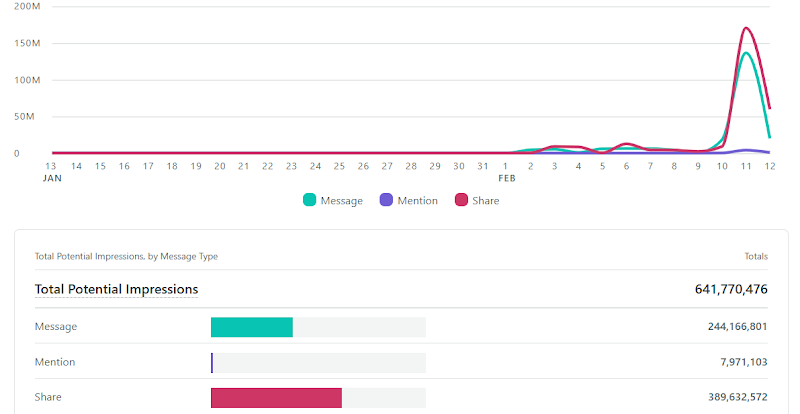Click the teal Message legend color dot

tap(310, 200)
